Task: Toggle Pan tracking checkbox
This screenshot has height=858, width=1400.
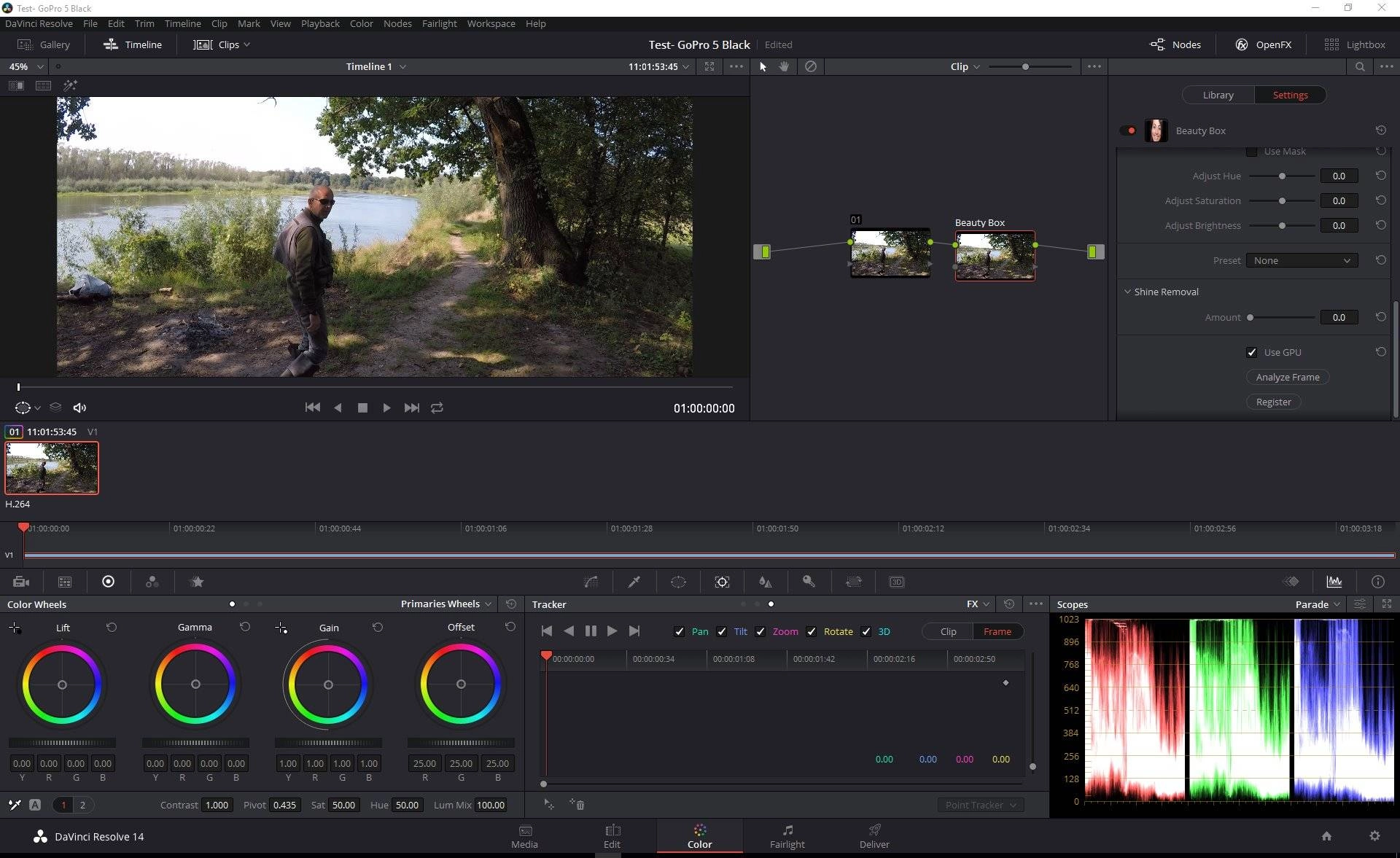Action: [680, 631]
